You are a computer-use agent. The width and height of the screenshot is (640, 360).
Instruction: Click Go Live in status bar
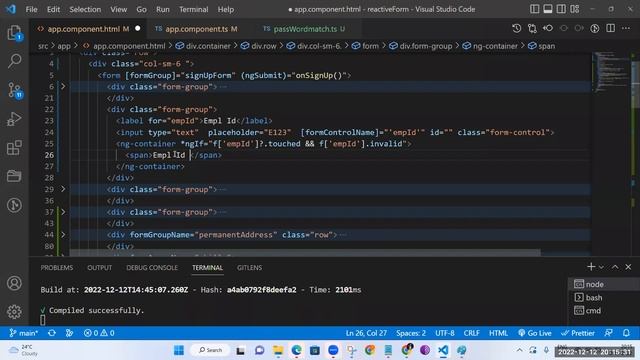pyautogui.click(x=535, y=333)
